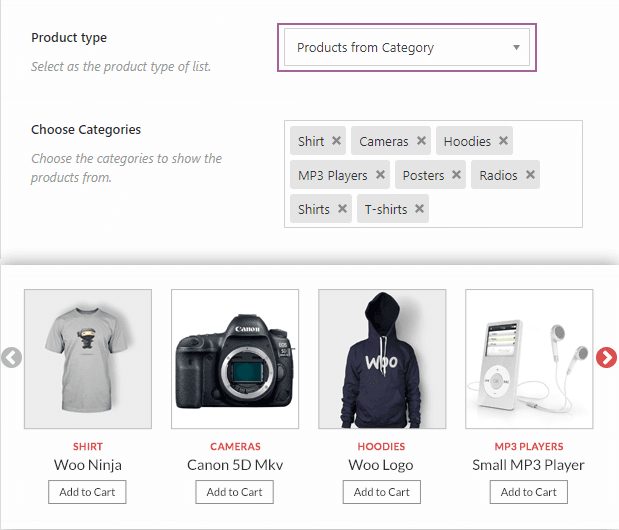Go to next carousel slide arrow
Screen dimensions: 619x530
pos(606,358)
